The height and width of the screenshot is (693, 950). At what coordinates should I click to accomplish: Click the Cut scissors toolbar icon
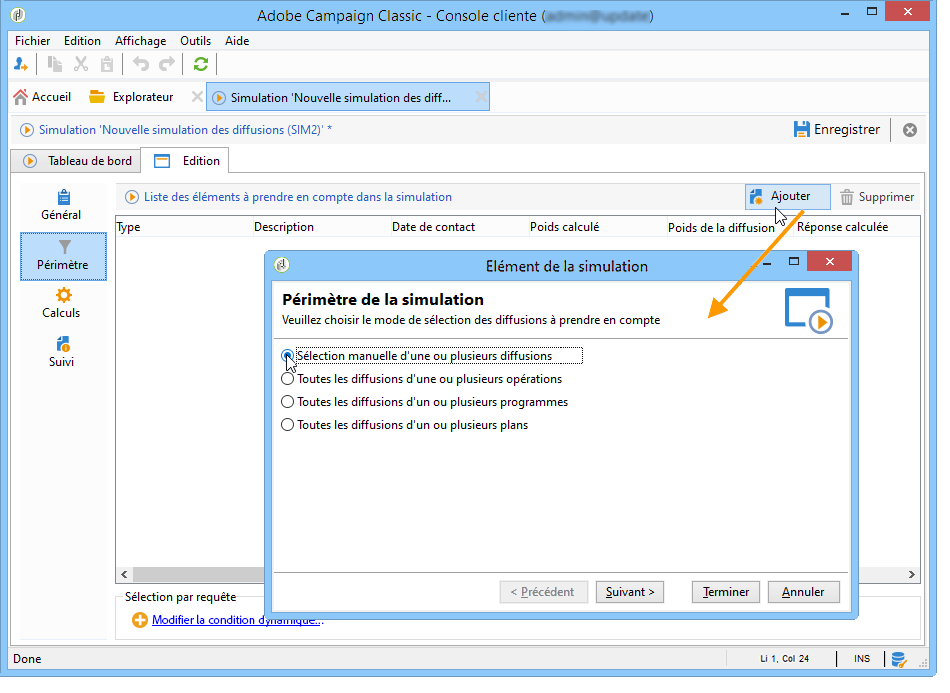coord(81,64)
